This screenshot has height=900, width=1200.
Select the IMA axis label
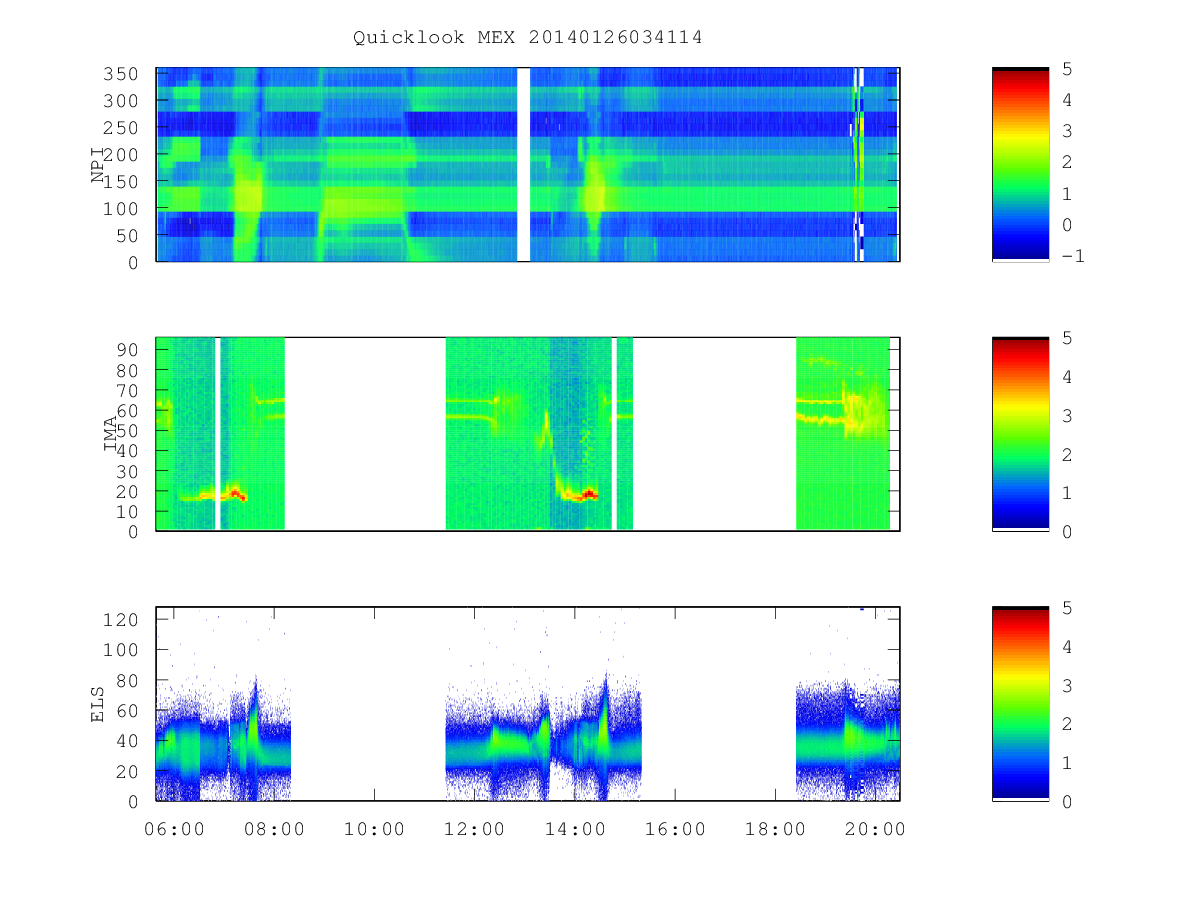(x=110, y=434)
